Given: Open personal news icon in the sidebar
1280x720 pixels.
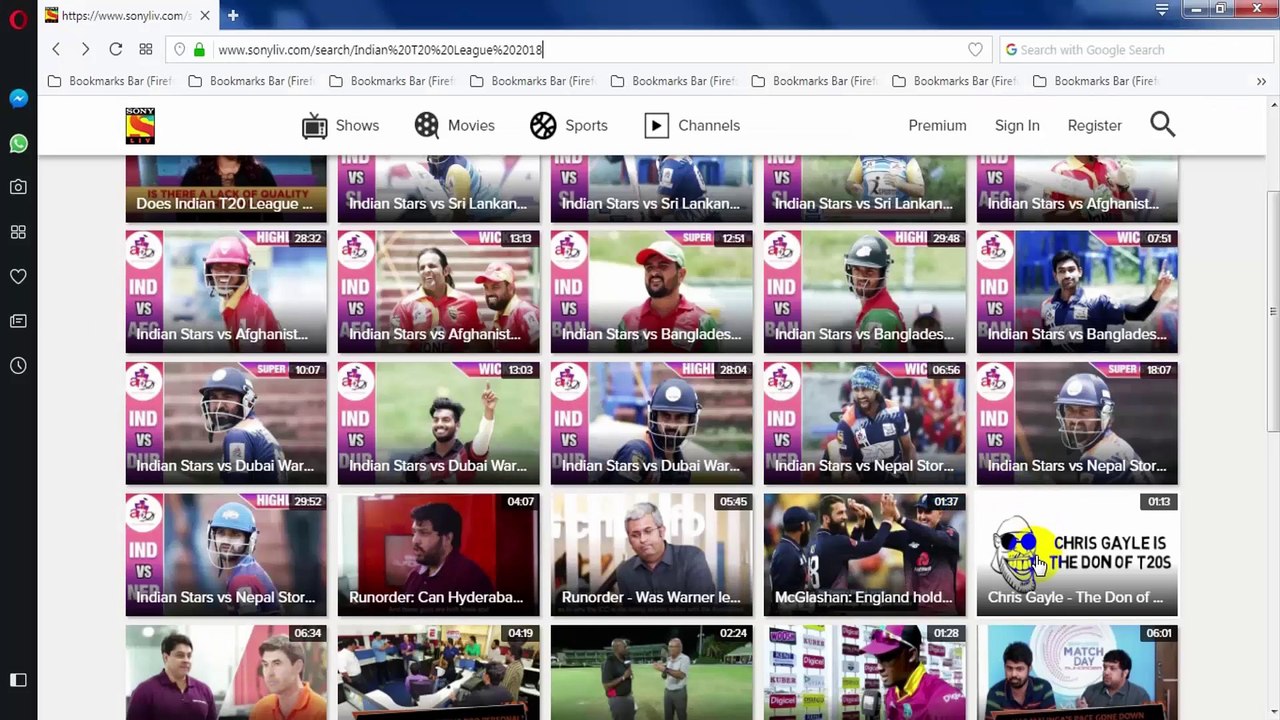Looking at the screenshot, I should tap(18, 321).
